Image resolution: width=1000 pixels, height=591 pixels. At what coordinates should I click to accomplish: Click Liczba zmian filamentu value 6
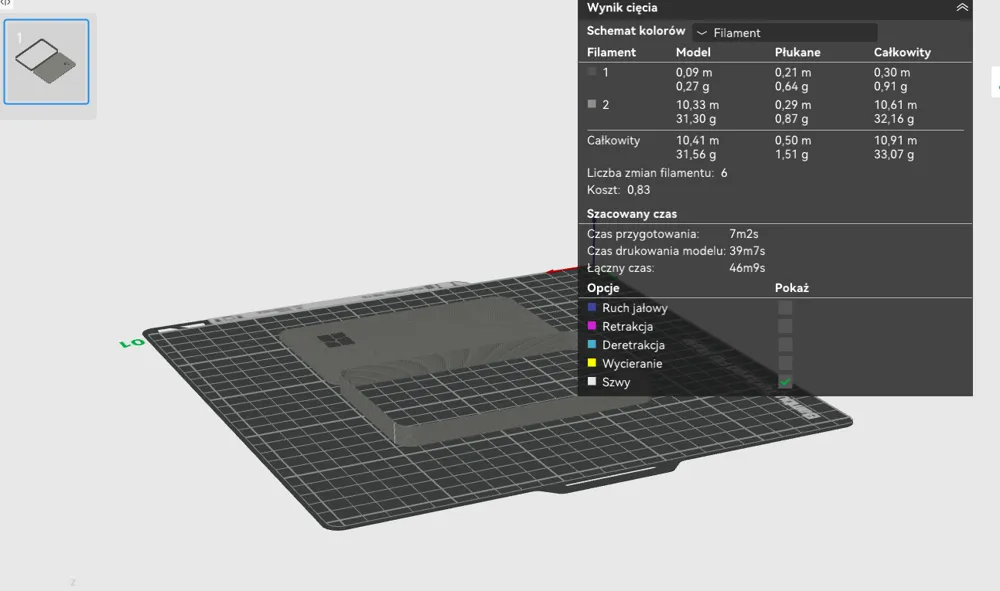724,173
